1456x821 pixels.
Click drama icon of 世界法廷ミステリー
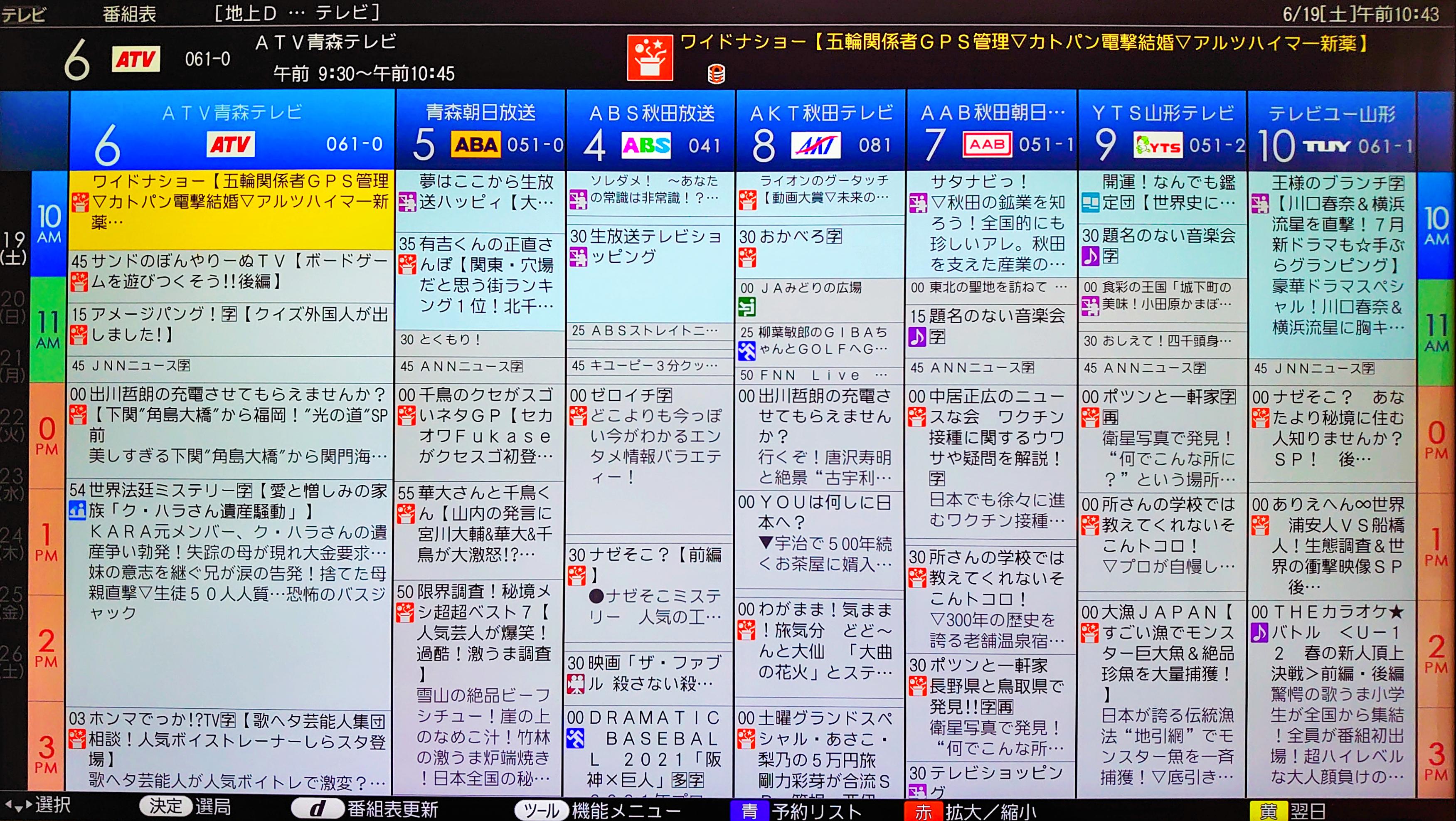click(77, 510)
